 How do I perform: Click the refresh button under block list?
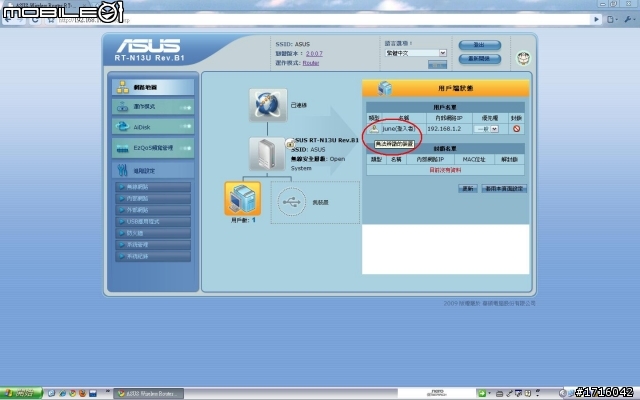pyautogui.click(x=468, y=189)
